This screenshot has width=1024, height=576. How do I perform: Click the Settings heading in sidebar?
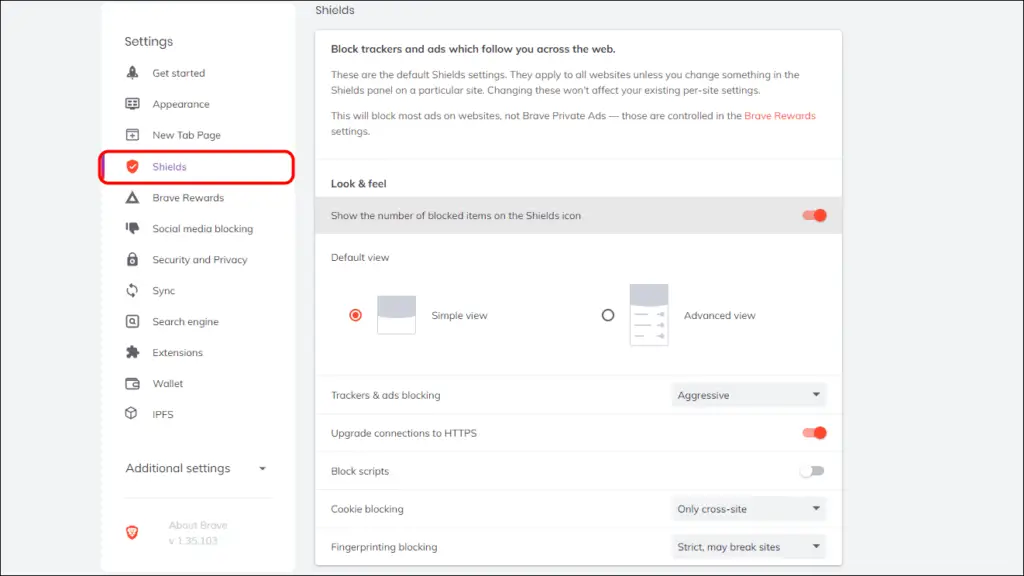coord(149,41)
